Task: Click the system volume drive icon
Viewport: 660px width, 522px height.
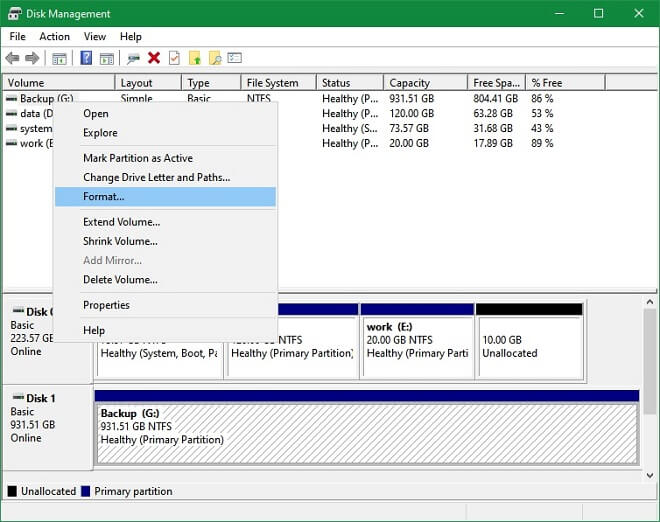Action: pyautogui.click(x=11, y=128)
